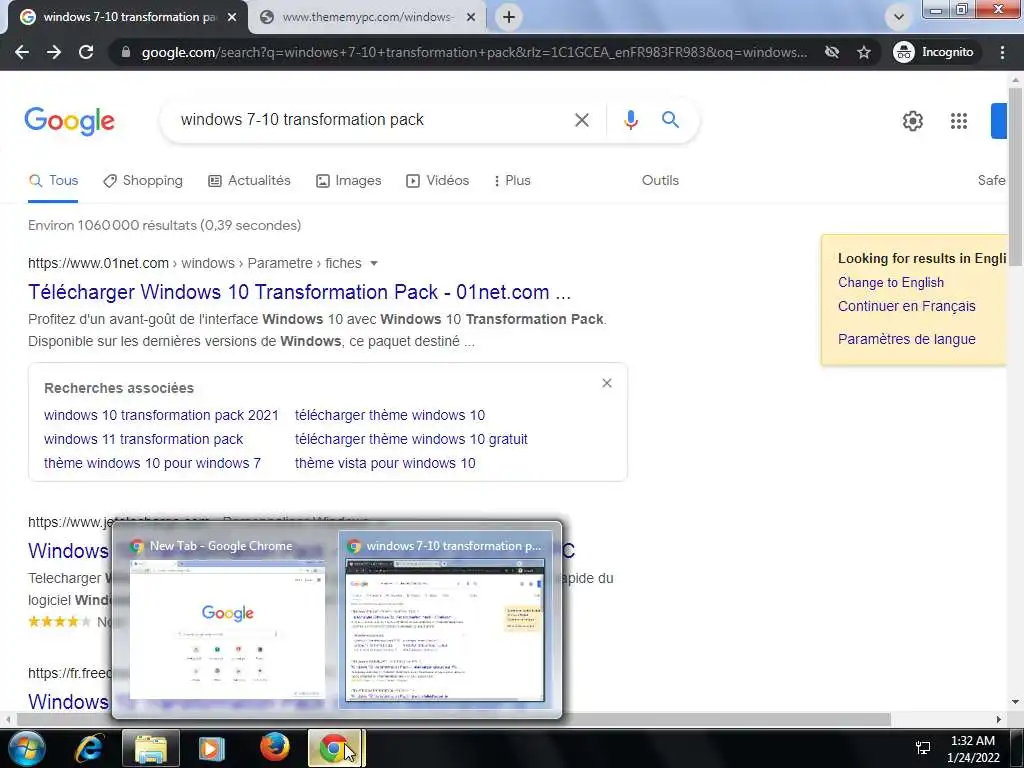The image size is (1024, 768).
Task: Go back using the browser back arrow
Action: 22,52
